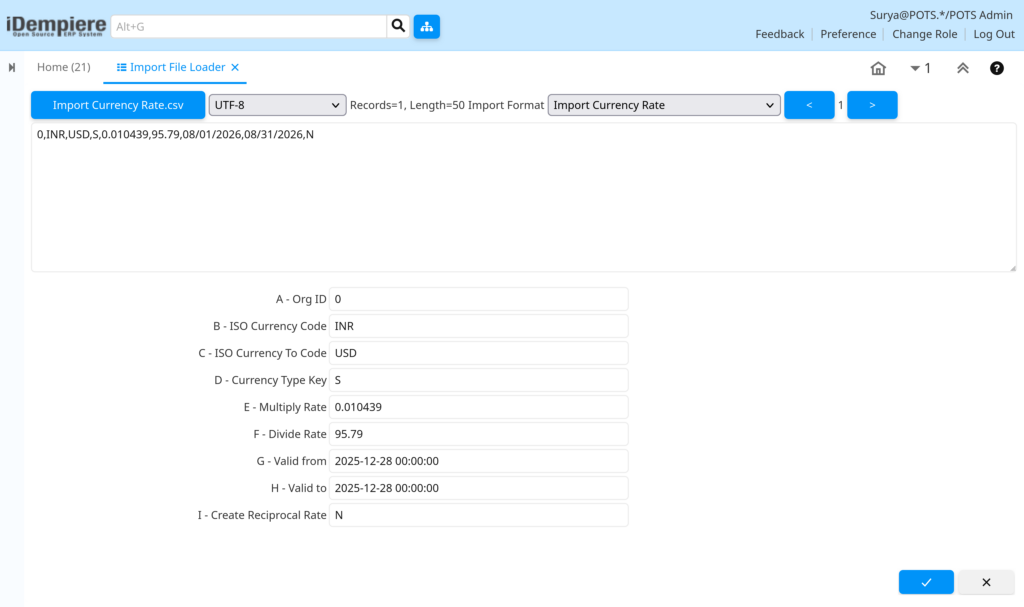Click the global search magnifier icon

point(398,26)
